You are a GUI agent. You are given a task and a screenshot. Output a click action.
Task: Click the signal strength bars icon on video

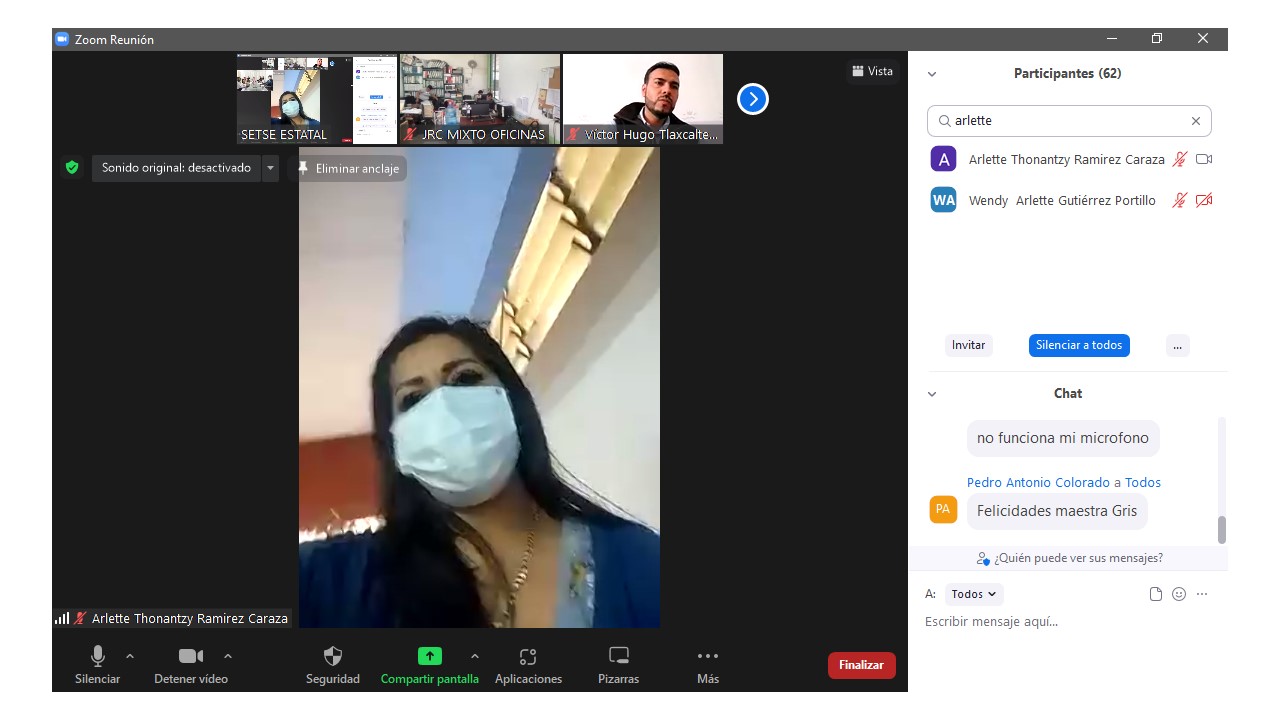tap(62, 619)
